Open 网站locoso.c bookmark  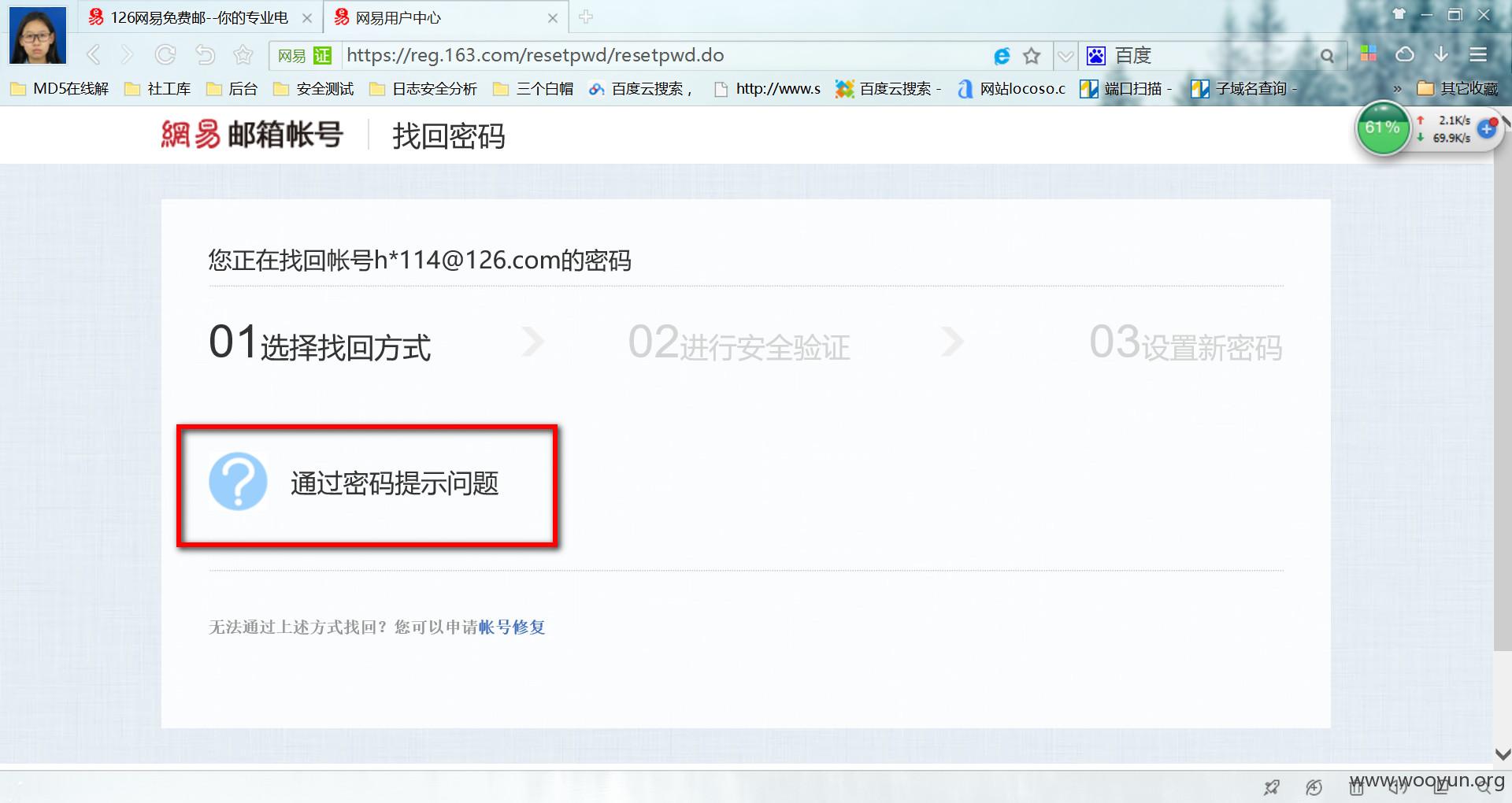(x=1011, y=89)
